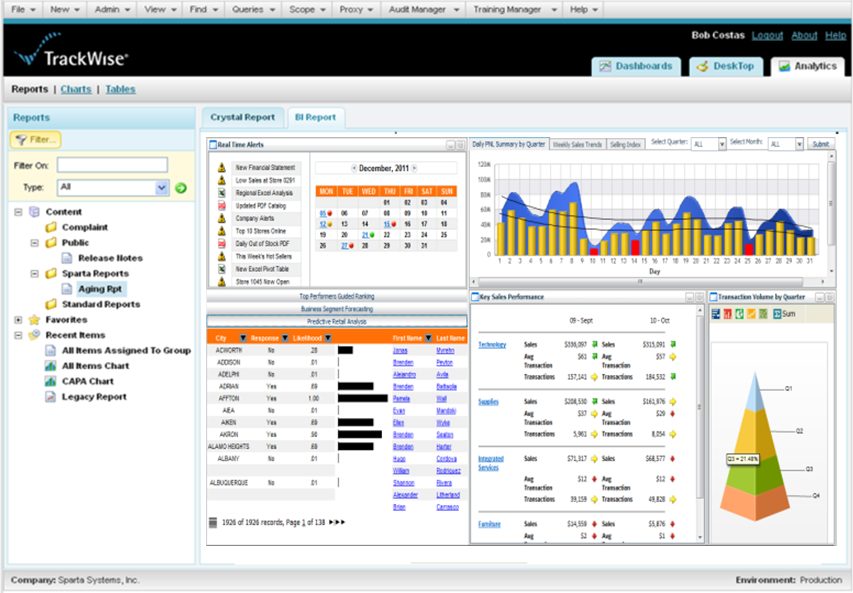The width and height of the screenshot is (853, 593).
Task: Click the Regional Excel Analysis alert icon
Action: (x=221, y=192)
